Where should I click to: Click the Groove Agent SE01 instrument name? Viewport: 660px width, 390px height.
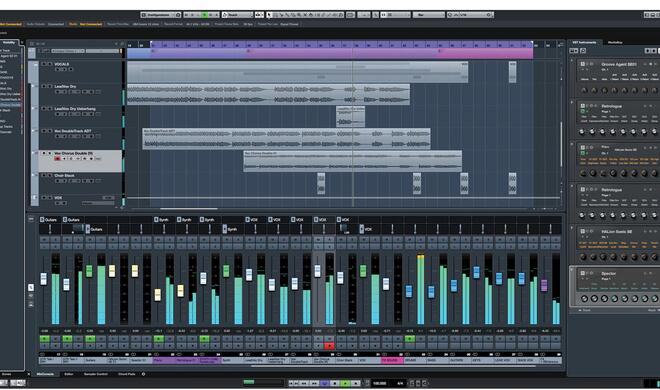pos(618,64)
